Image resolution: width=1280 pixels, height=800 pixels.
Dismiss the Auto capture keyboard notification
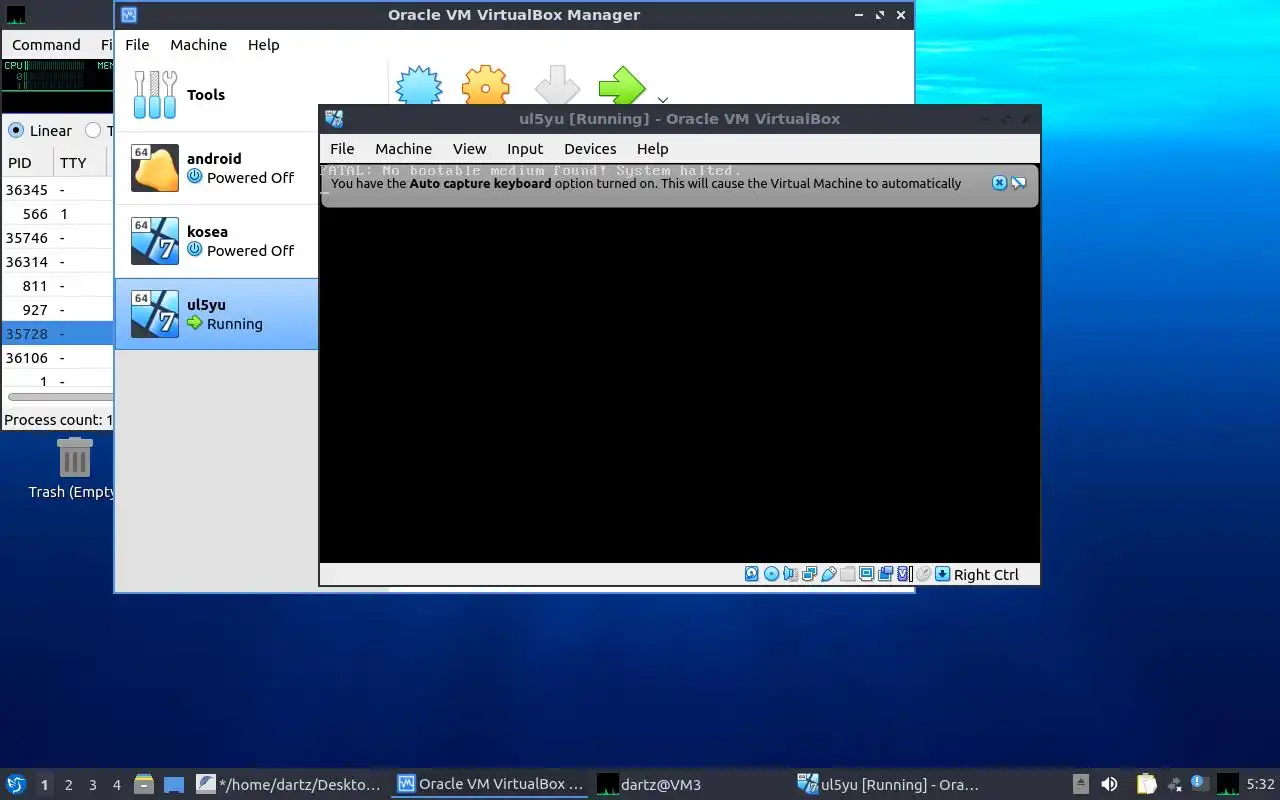click(x=999, y=183)
